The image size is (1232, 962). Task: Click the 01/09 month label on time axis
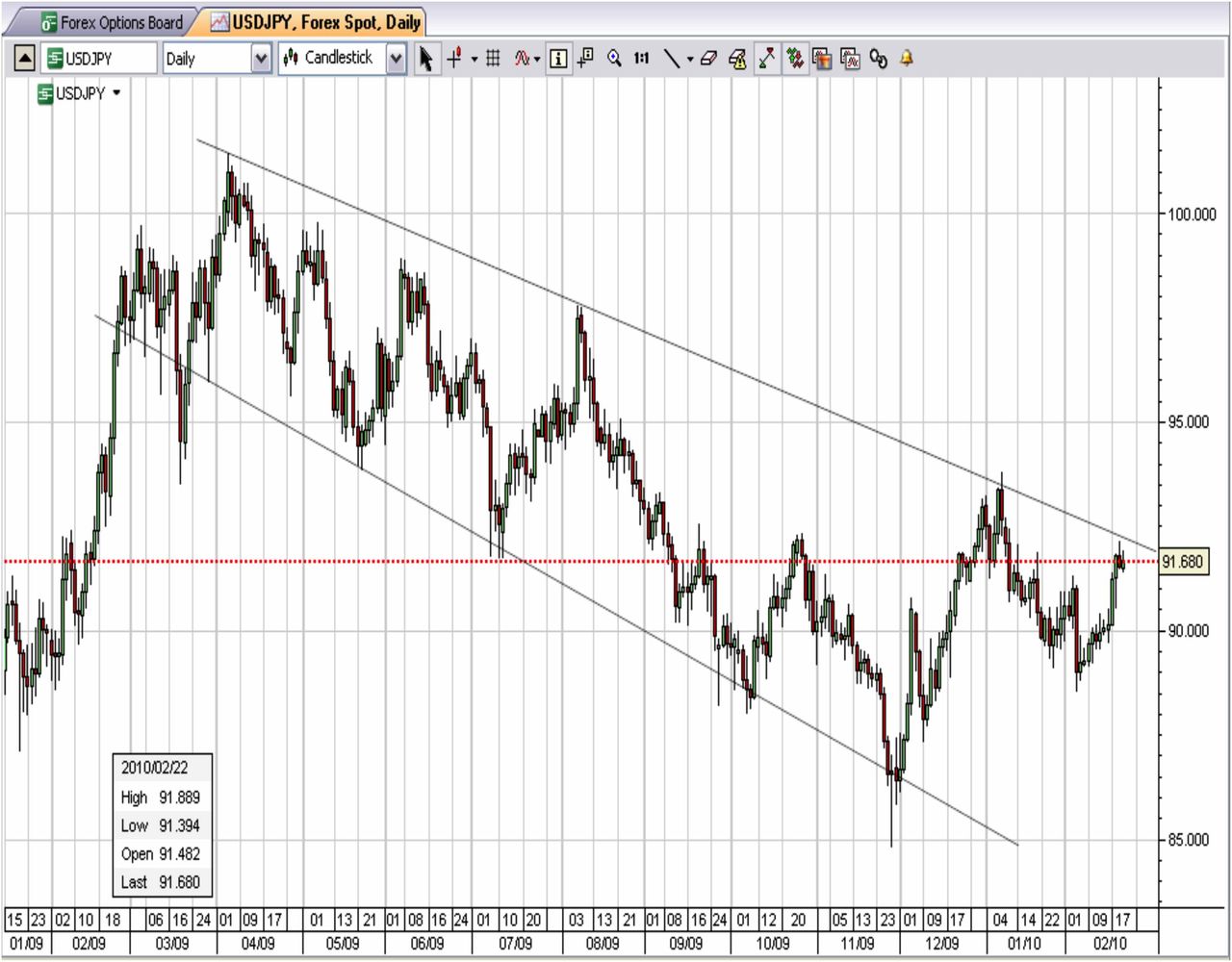point(27,944)
